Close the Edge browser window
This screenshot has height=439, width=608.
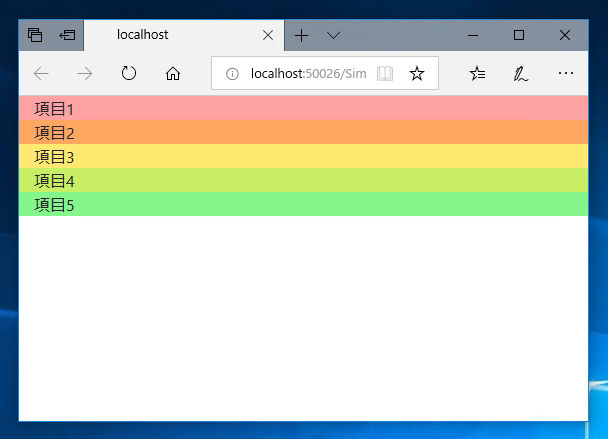565,35
